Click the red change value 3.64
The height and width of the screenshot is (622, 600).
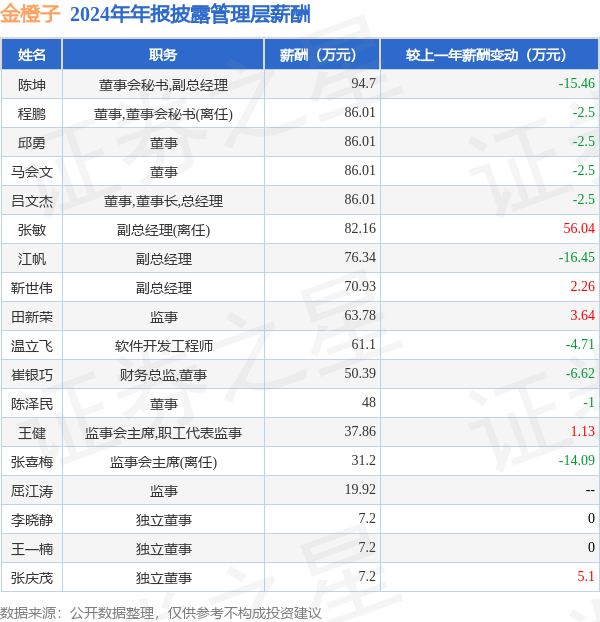(x=583, y=315)
